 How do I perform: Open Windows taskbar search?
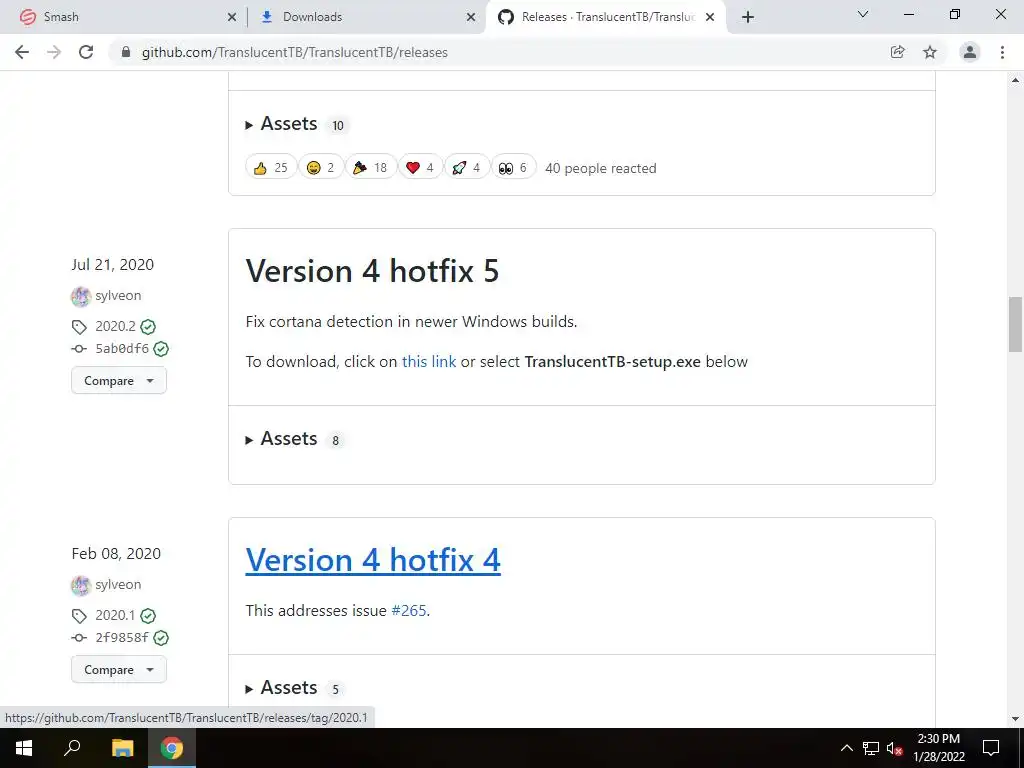72,748
